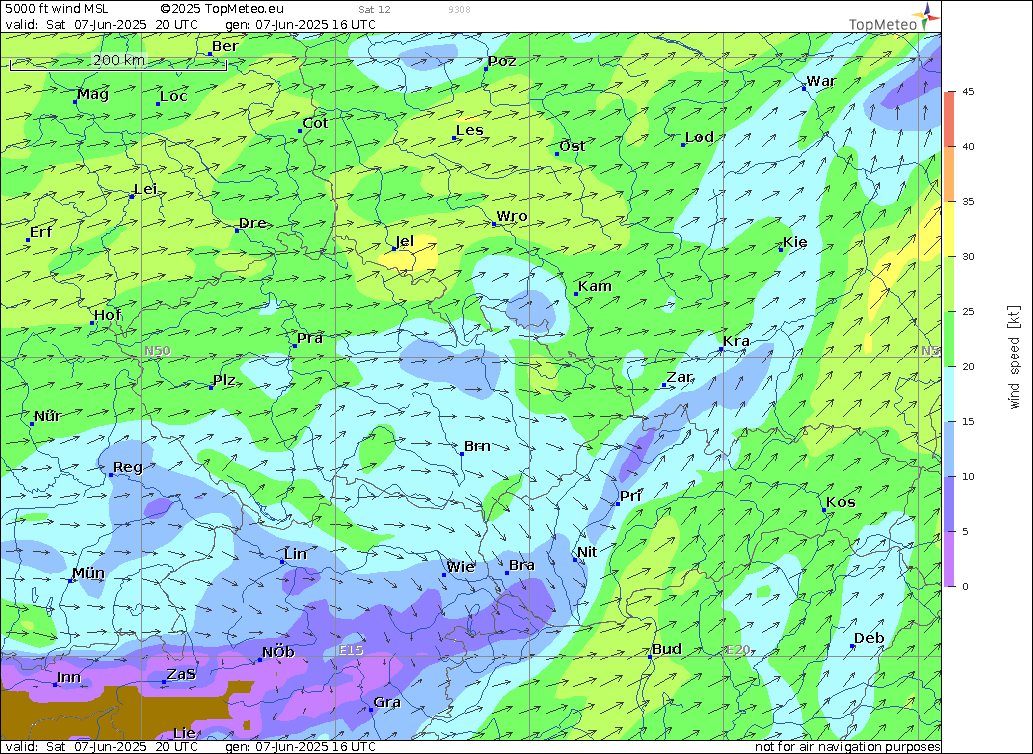Image resolution: width=1033 pixels, height=754 pixels.
Task: Click the '25' value on the legend
Action: pos(968,312)
